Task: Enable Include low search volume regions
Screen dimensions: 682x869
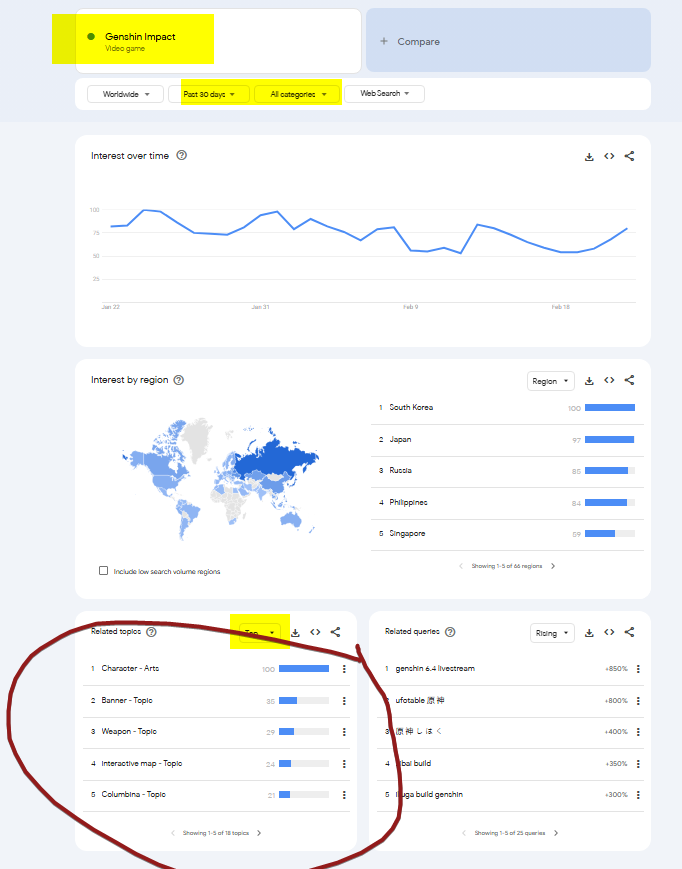Action: [103, 571]
